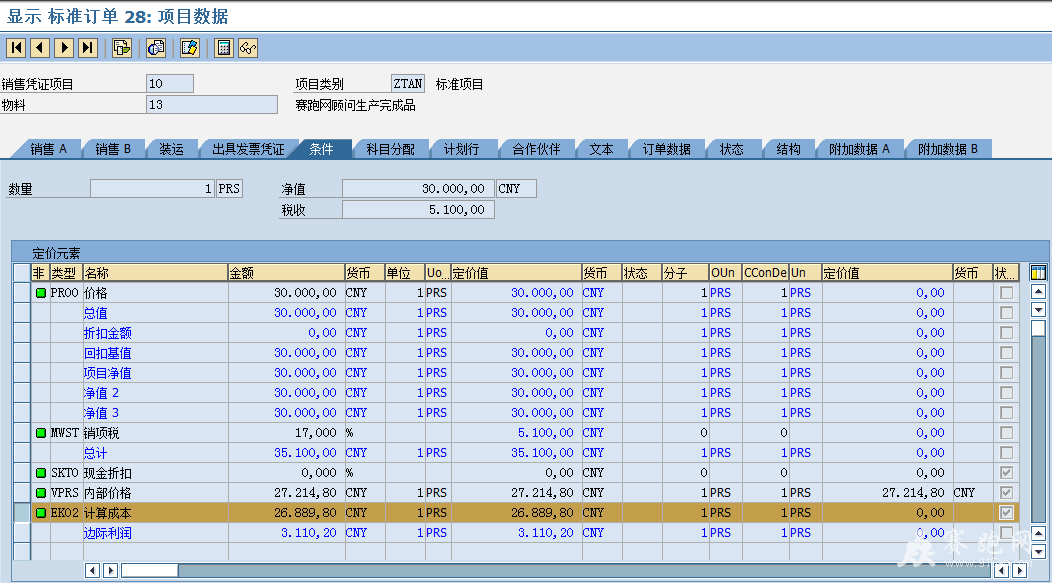Toggle status checkbox in the SKTO 现金折扣 row
1052x583 pixels.
pos(1006,472)
